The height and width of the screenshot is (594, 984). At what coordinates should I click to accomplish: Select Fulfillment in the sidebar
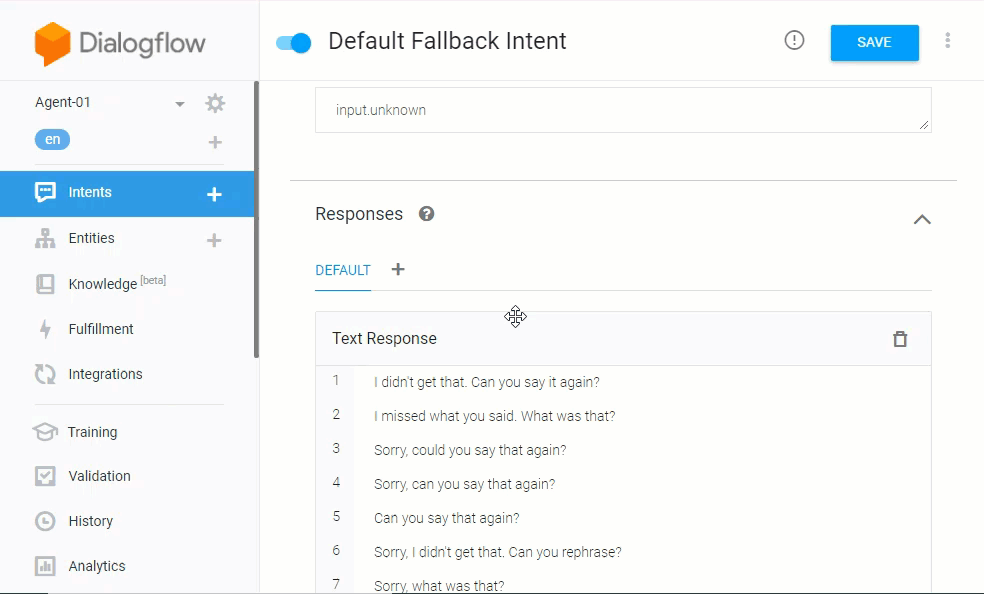click(45, 328)
